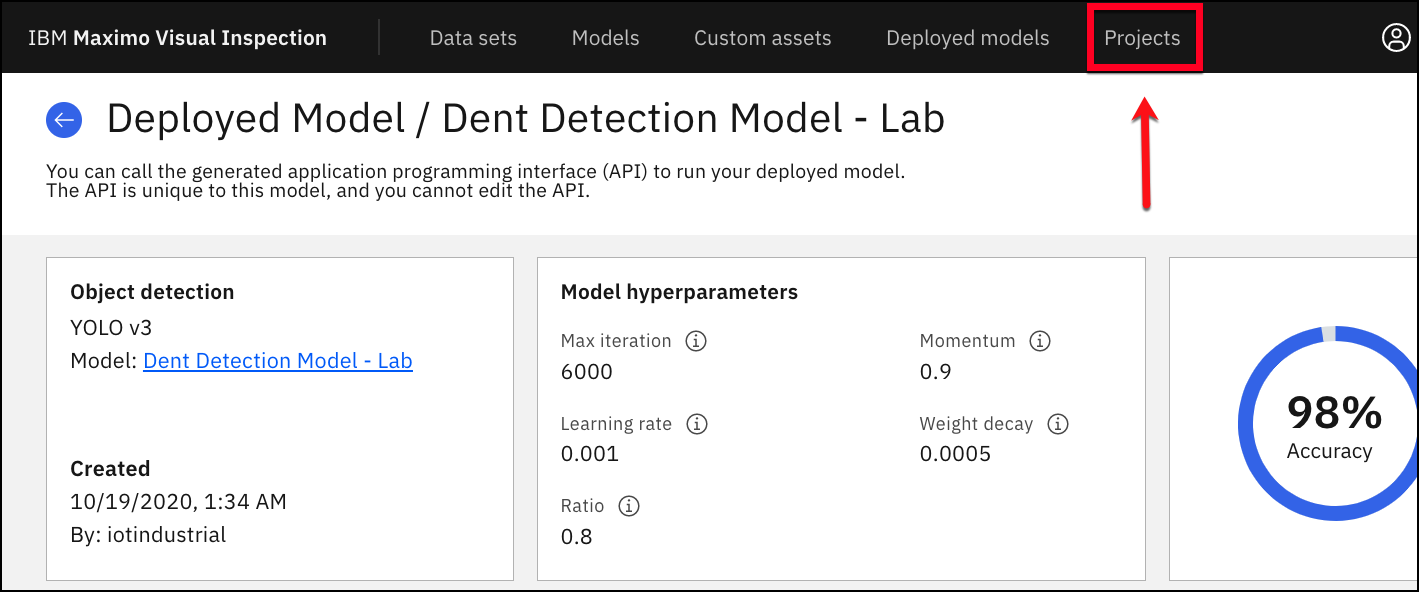Select the Weight decay value 0.0005
1419x592 pixels.
click(955, 454)
